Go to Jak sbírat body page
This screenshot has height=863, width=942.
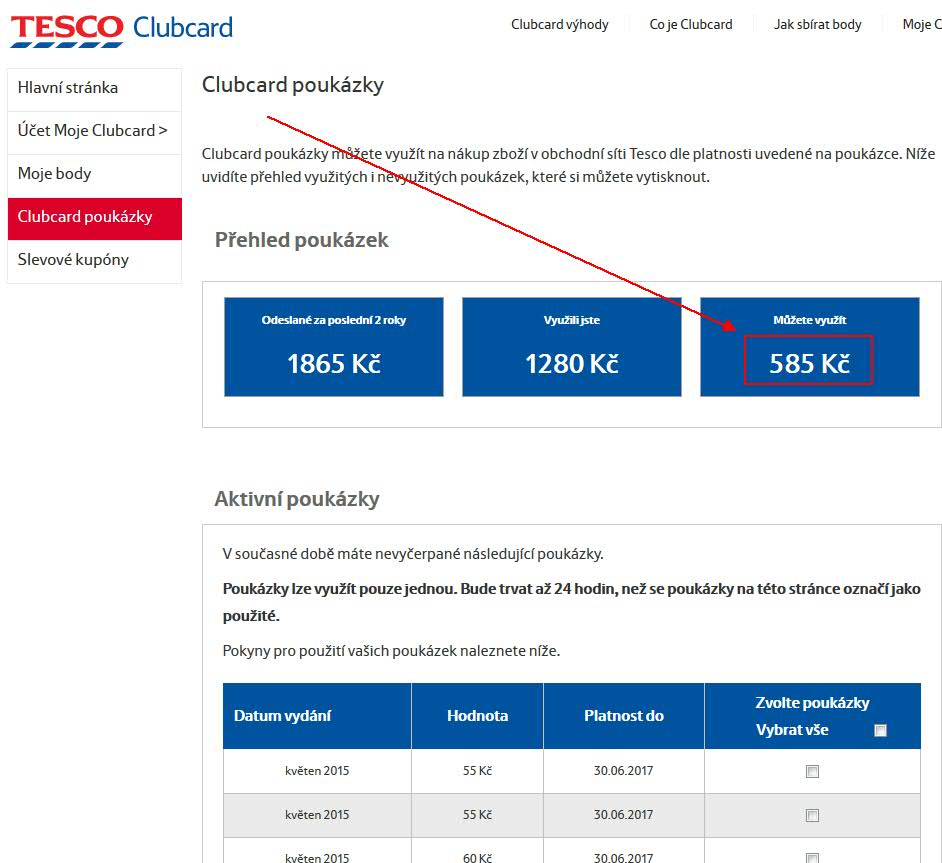pos(817,25)
